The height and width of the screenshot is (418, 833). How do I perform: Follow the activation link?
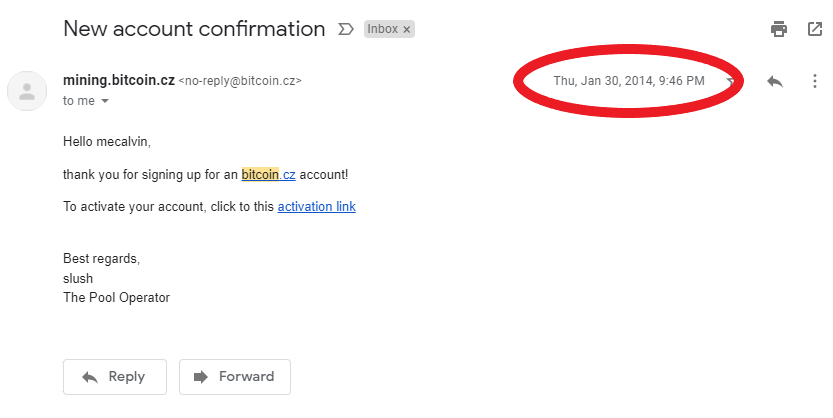pos(317,206)
